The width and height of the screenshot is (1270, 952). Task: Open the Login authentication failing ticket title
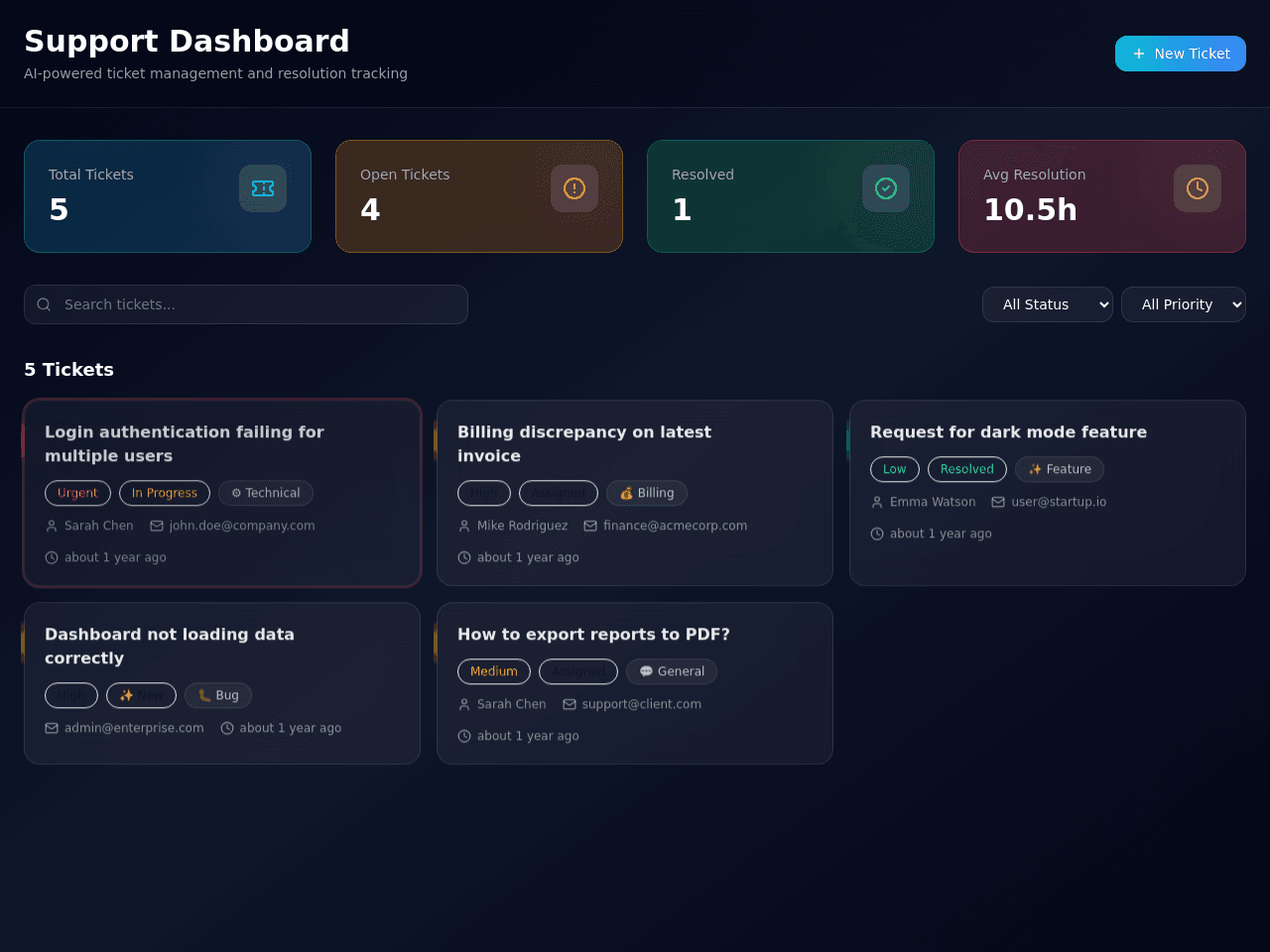(185, 444)
